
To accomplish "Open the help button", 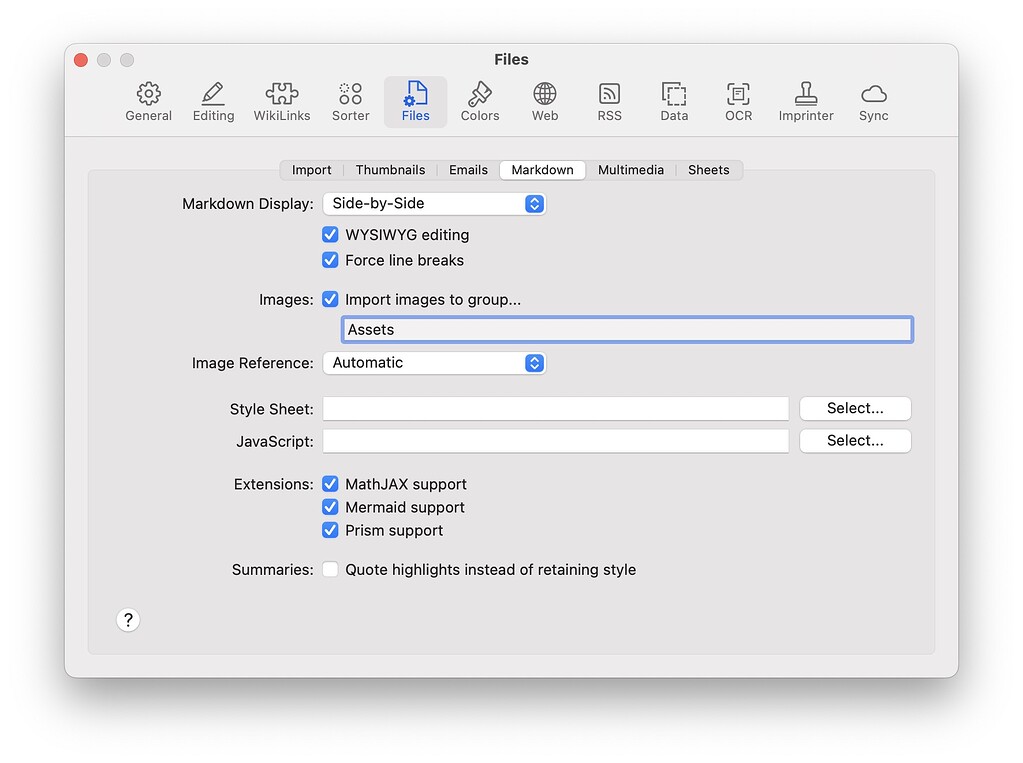I will click(127, 620).
